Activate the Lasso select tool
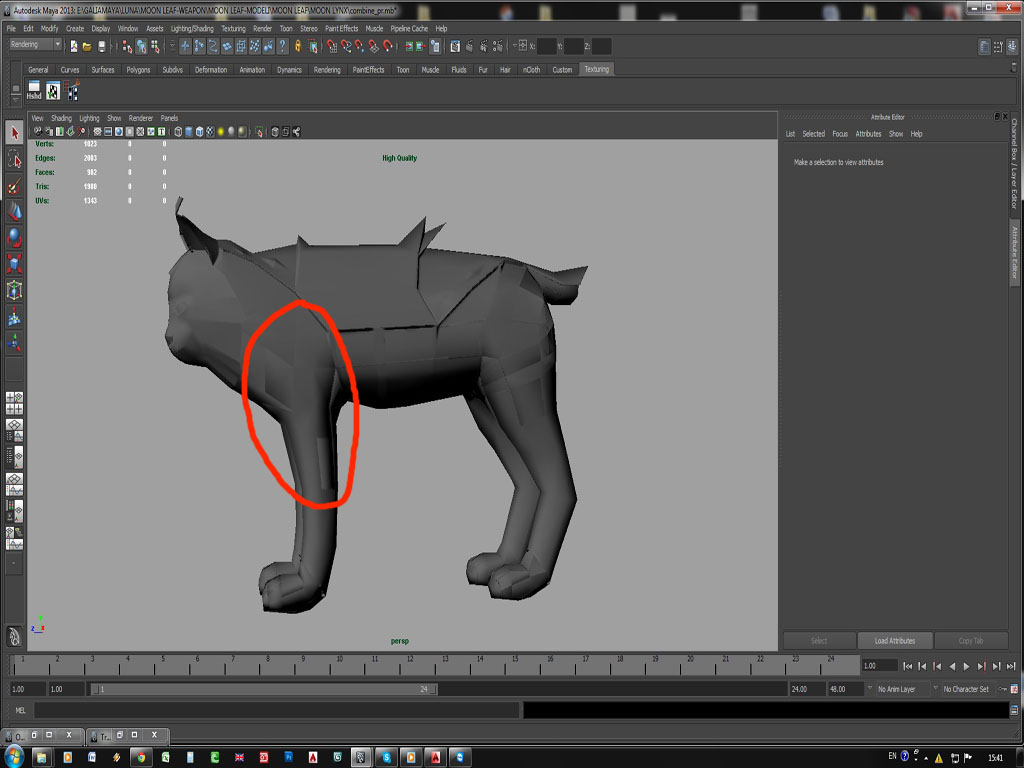The height and width of the screenshot is (768, 1024). [14, 159]
